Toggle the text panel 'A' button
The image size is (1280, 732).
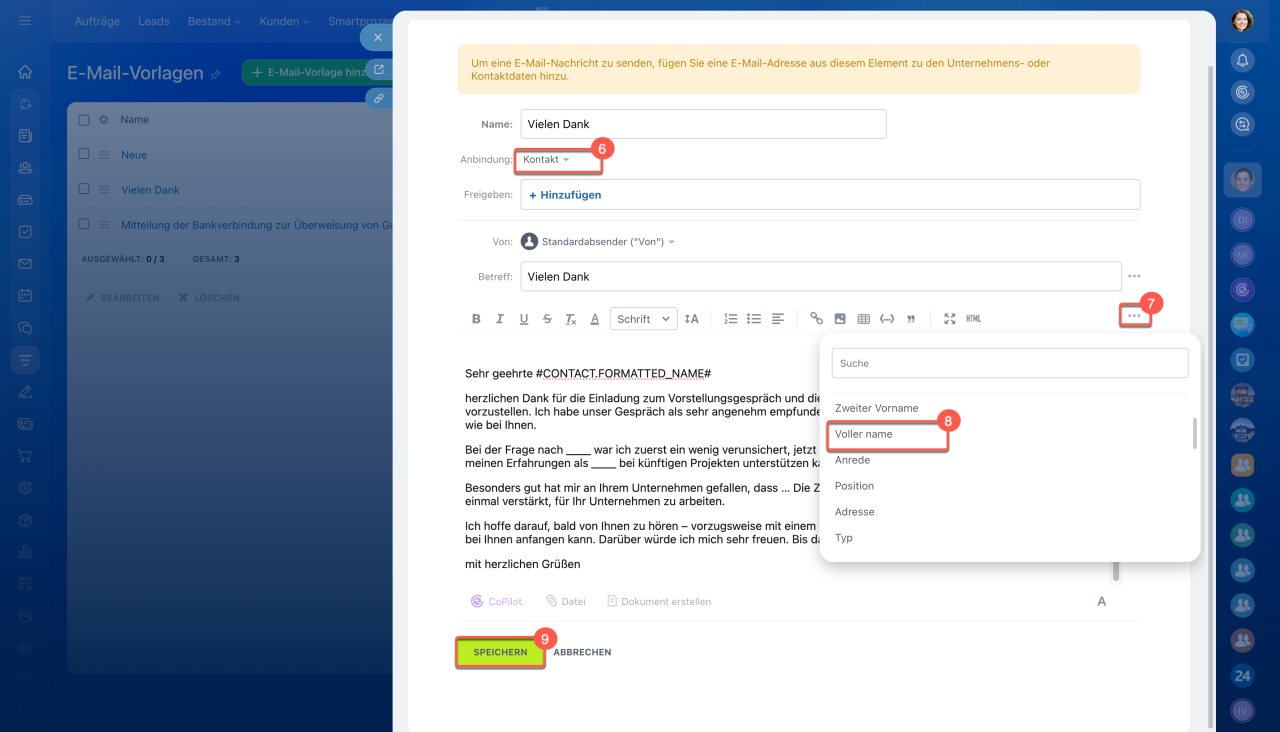(x=1102, y=602)
